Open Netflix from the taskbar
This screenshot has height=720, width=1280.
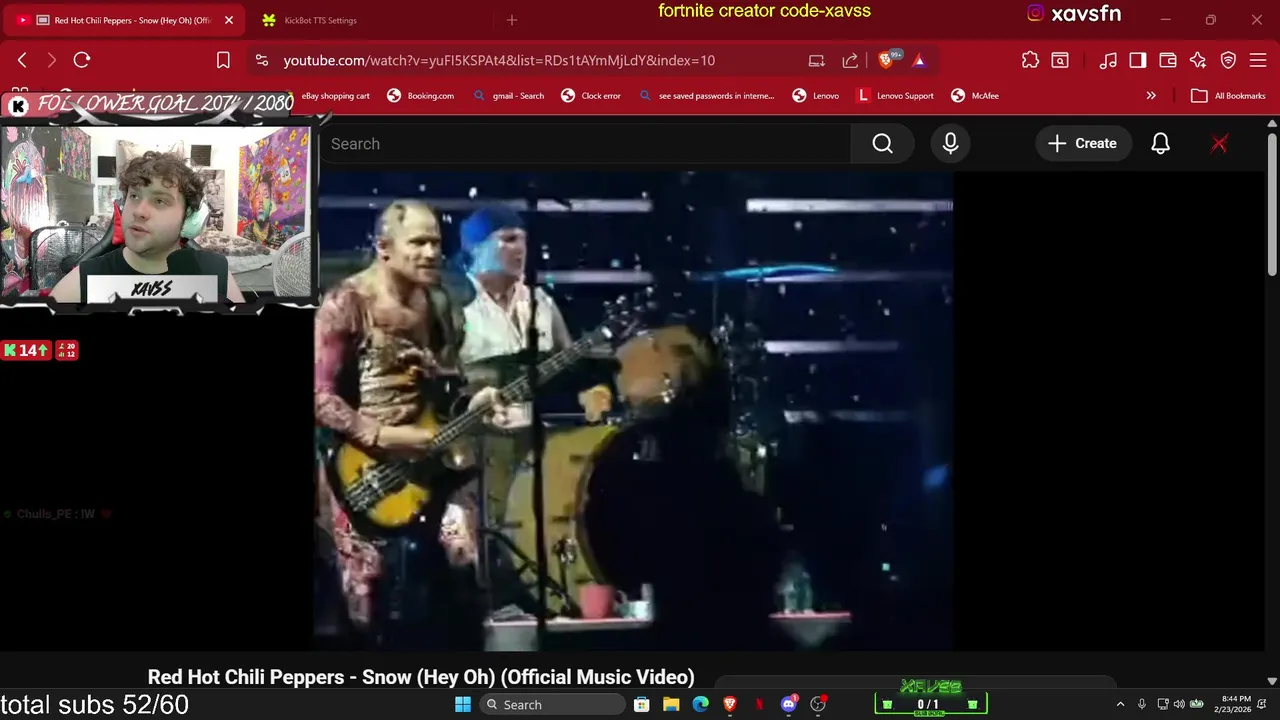click(x=759, y=704)
